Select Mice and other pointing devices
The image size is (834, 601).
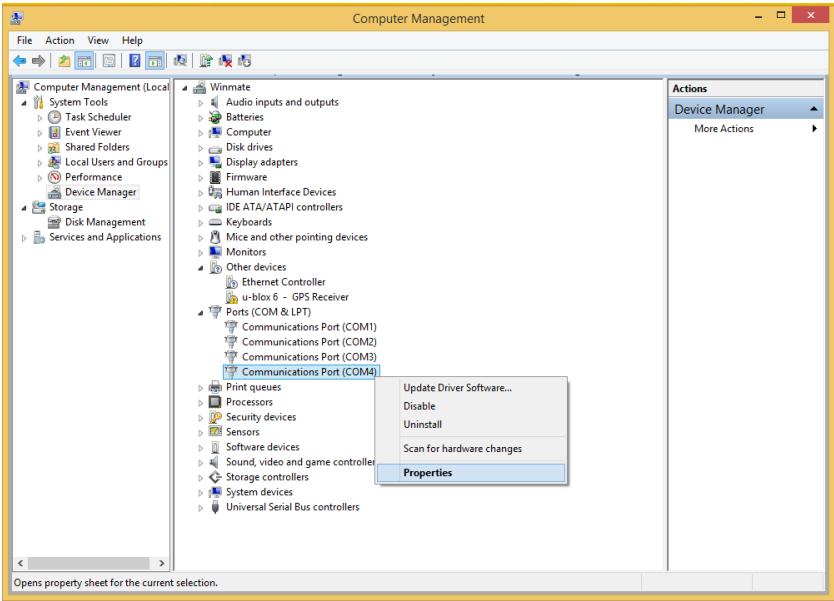tap(297, 237)
